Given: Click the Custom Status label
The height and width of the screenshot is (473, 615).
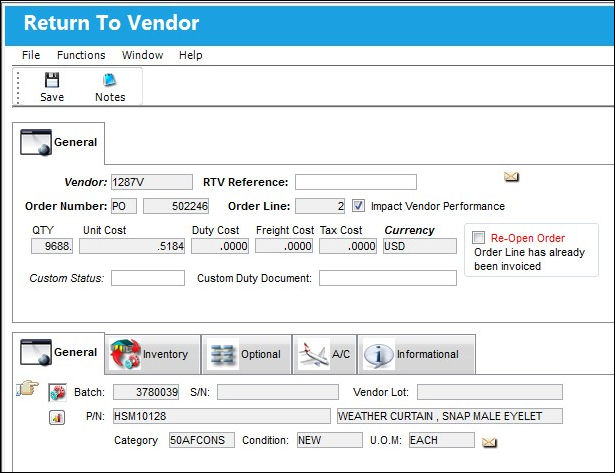Looking at the screenshot, I should (x=67, y=278).
